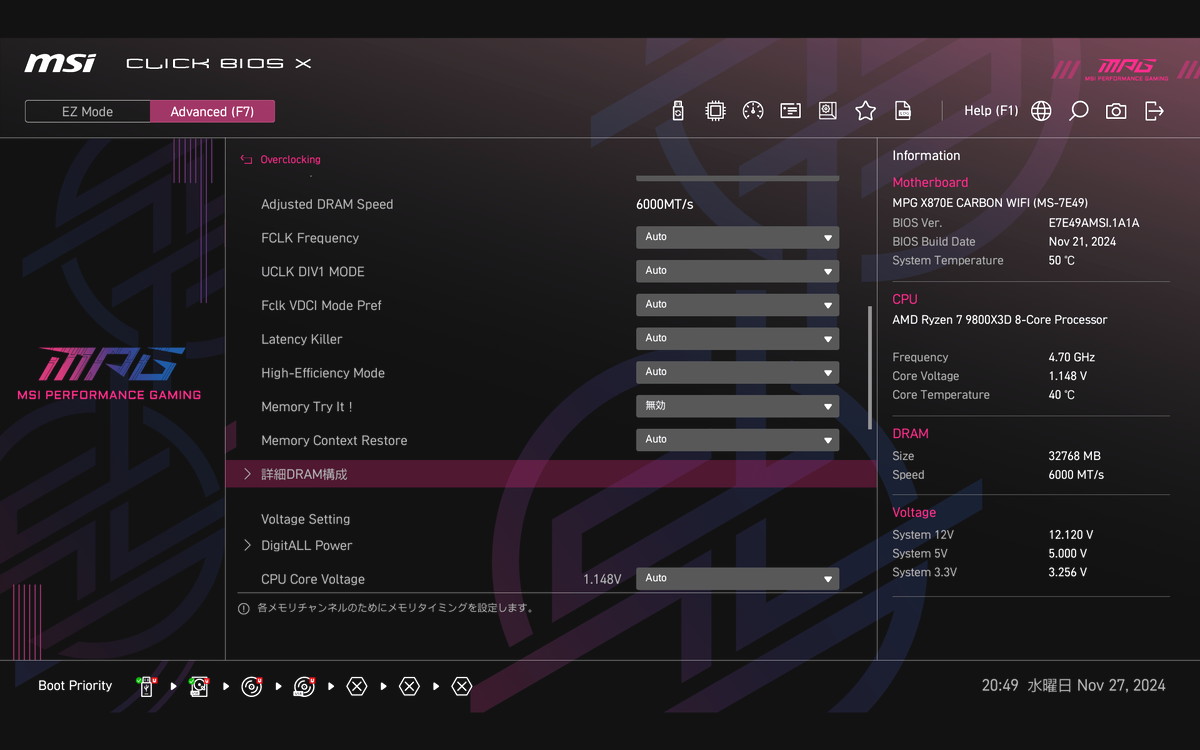Open Favorites with the star icon

[865, 111]
